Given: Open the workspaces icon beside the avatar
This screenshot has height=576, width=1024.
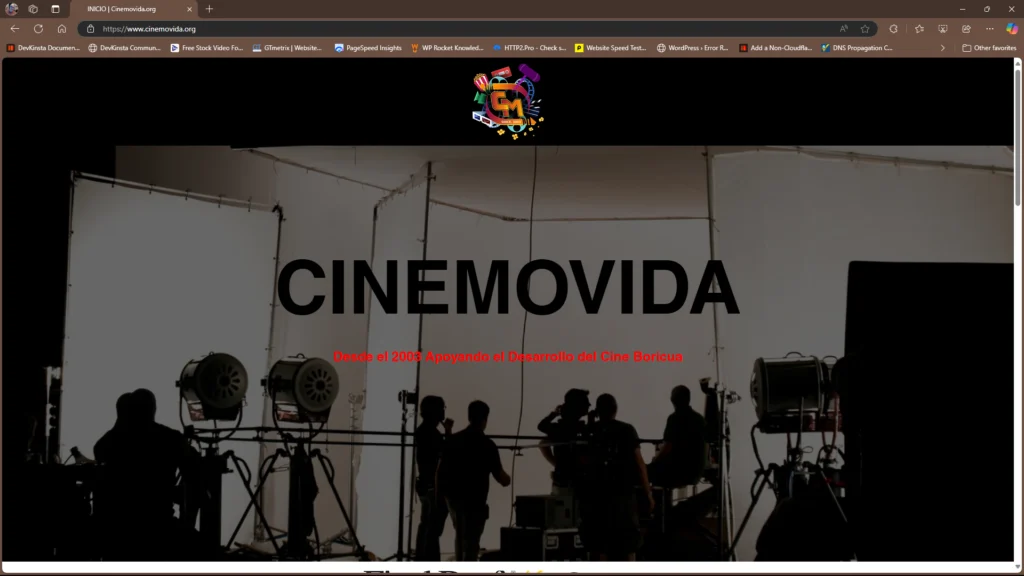Looking at the screenshot, I should point(33,10).
